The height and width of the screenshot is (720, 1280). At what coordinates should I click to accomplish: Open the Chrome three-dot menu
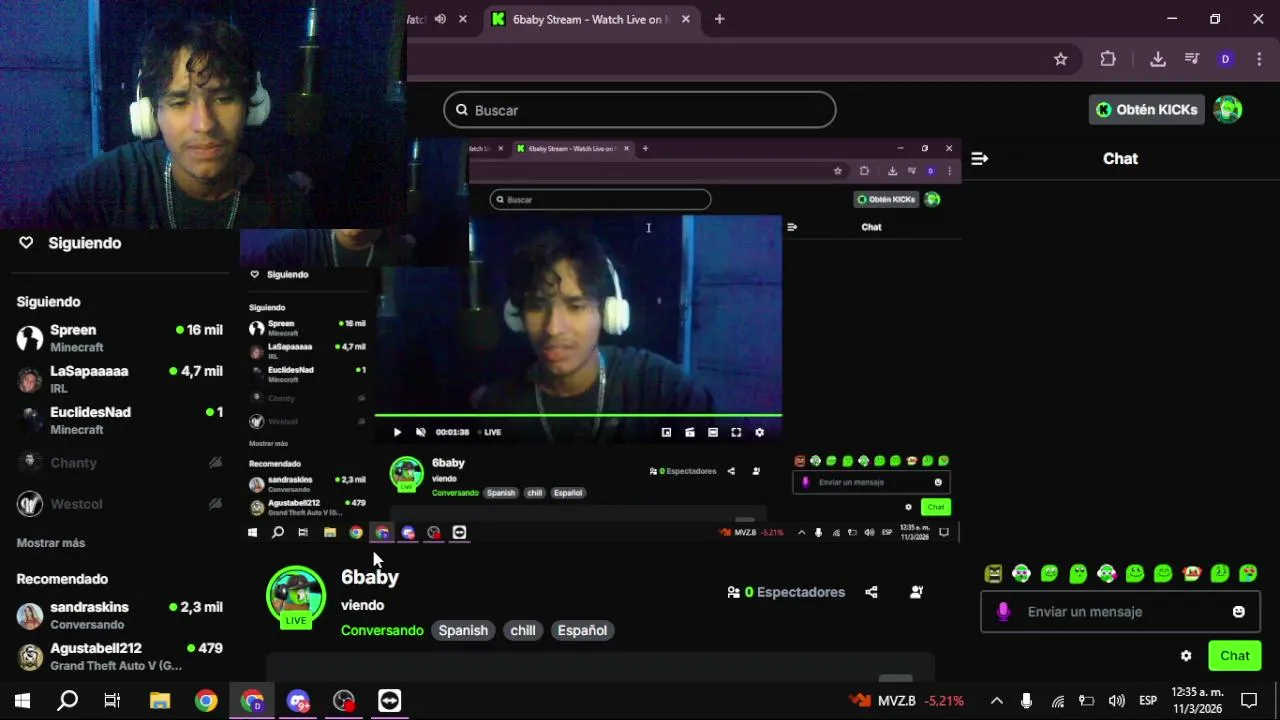pyautogui.click(x=1259, y=59)
